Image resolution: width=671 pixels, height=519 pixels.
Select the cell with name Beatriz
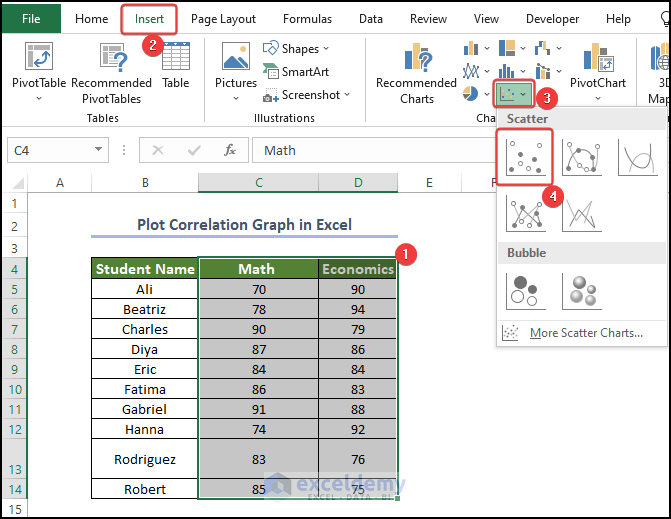point(145,309)
